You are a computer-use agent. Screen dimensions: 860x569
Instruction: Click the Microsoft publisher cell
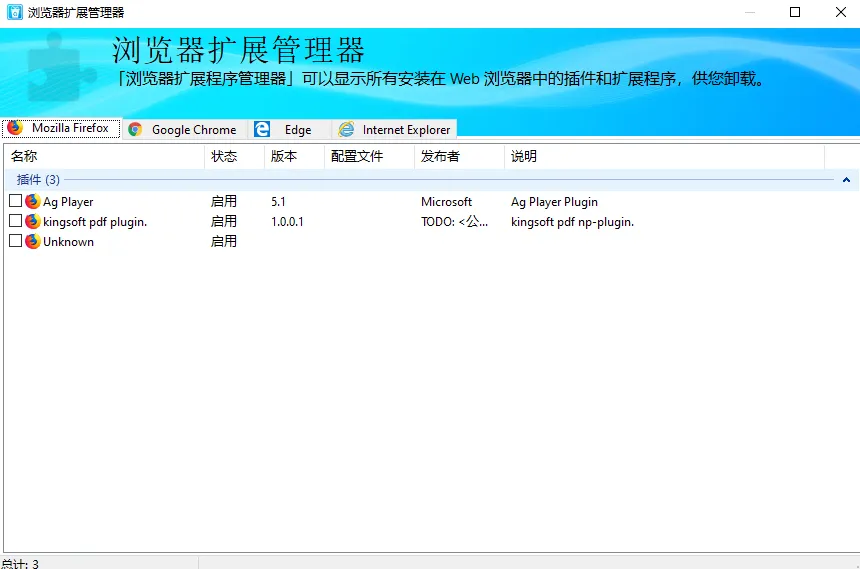(x=446, y=202)
